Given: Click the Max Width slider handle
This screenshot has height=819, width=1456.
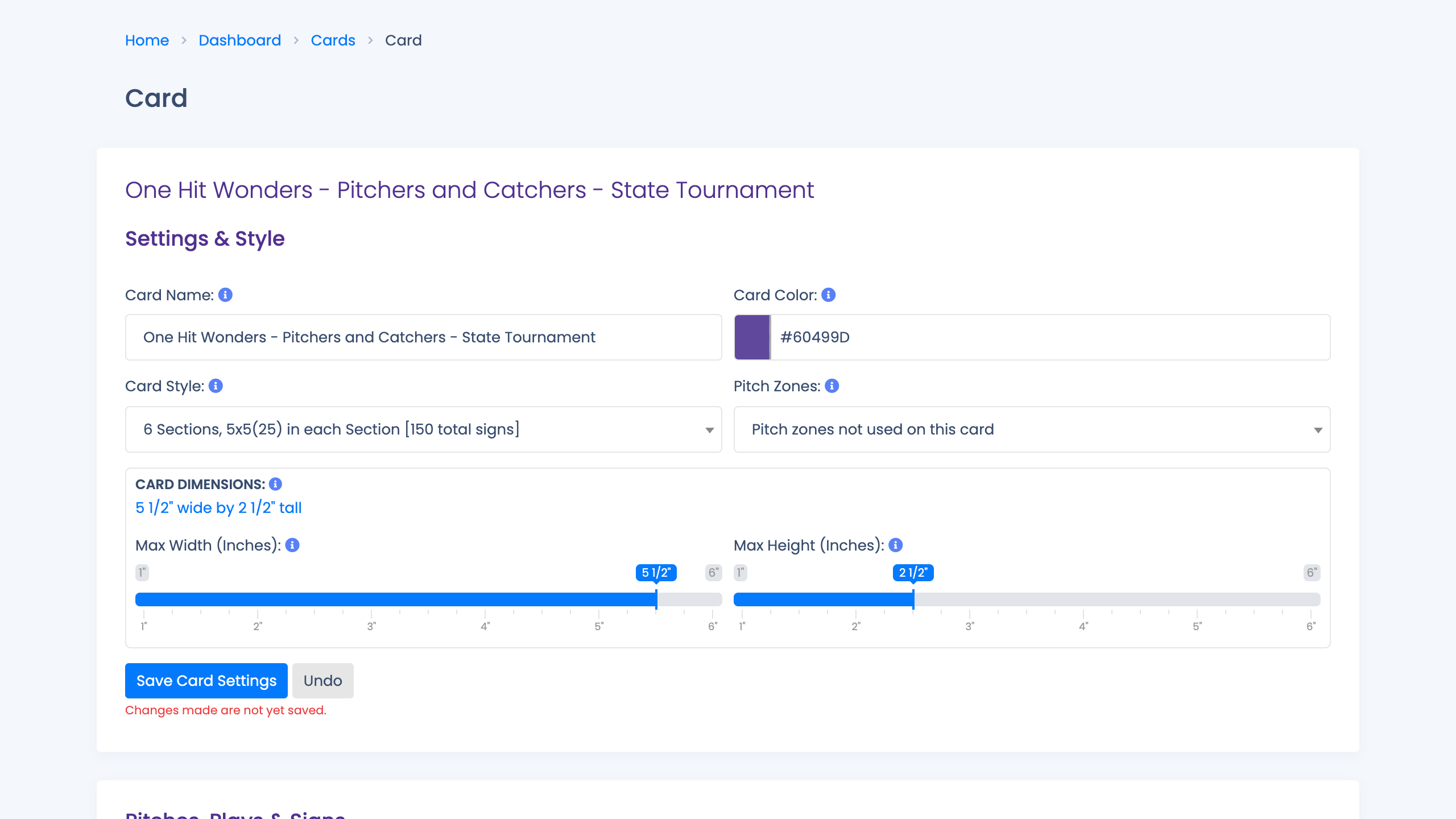Looking at the screenshot, I should coord(656,599).
